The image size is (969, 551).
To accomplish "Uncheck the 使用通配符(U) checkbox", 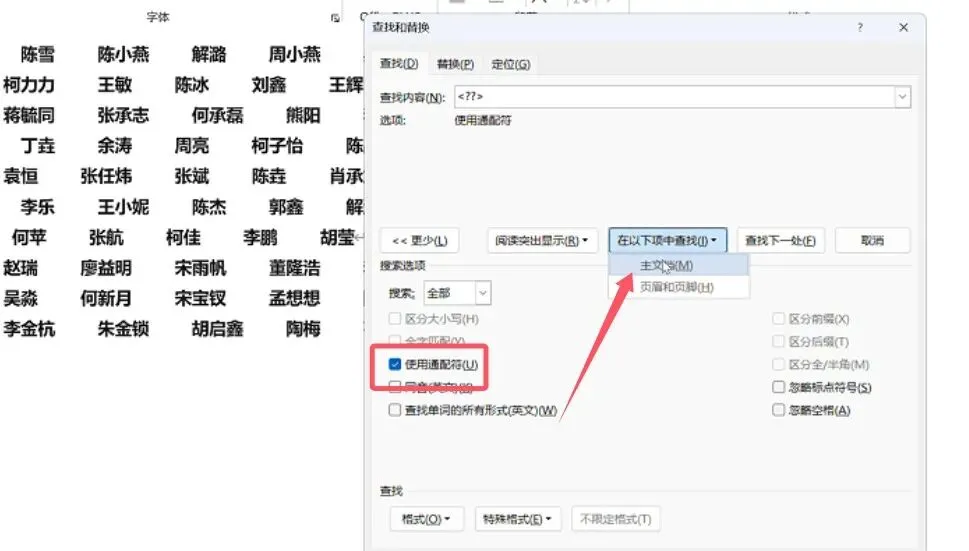I will (x=395, y=364).
